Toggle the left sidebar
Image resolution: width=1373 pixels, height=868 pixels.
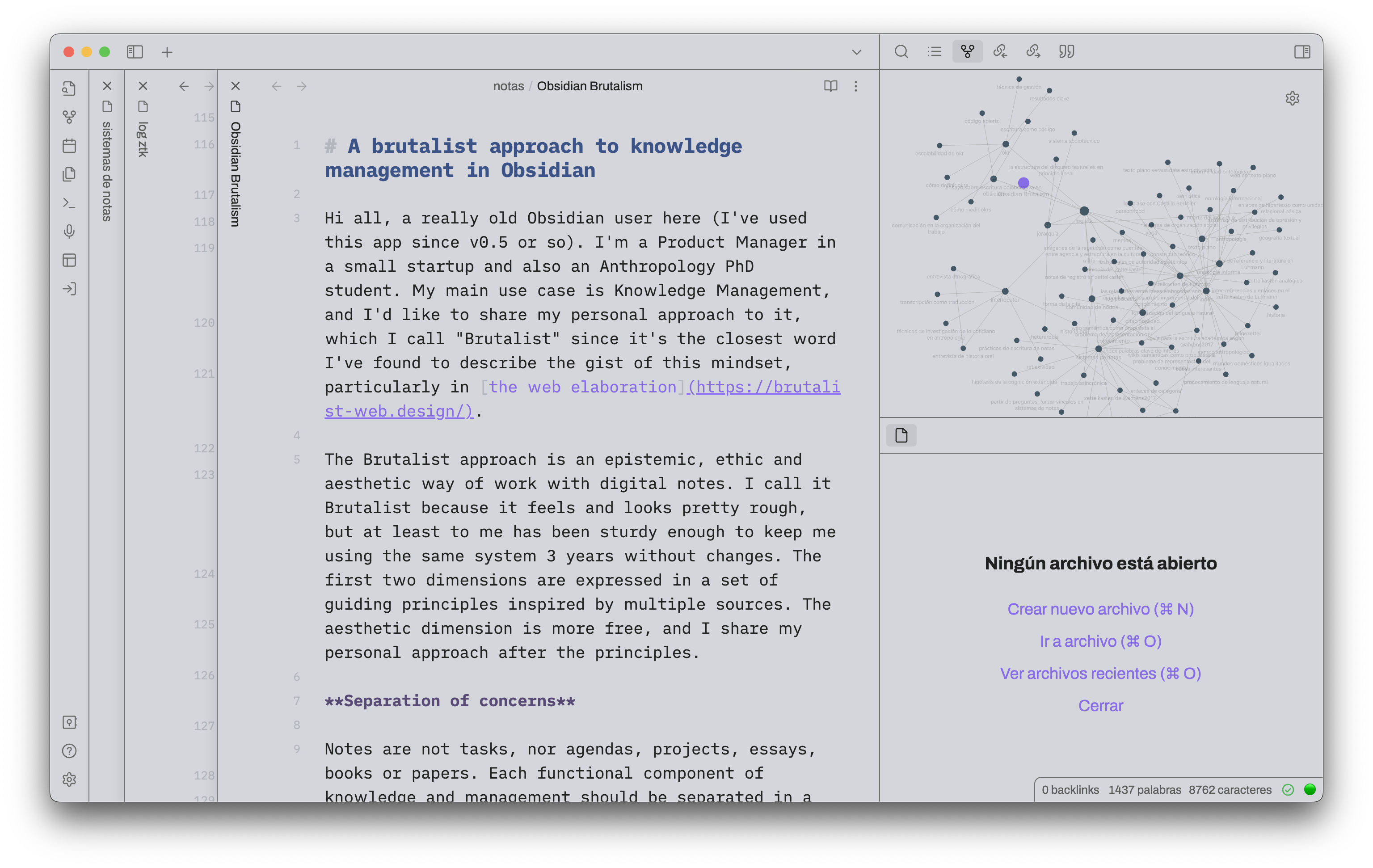pyautogui.click(x=135, y=52)
